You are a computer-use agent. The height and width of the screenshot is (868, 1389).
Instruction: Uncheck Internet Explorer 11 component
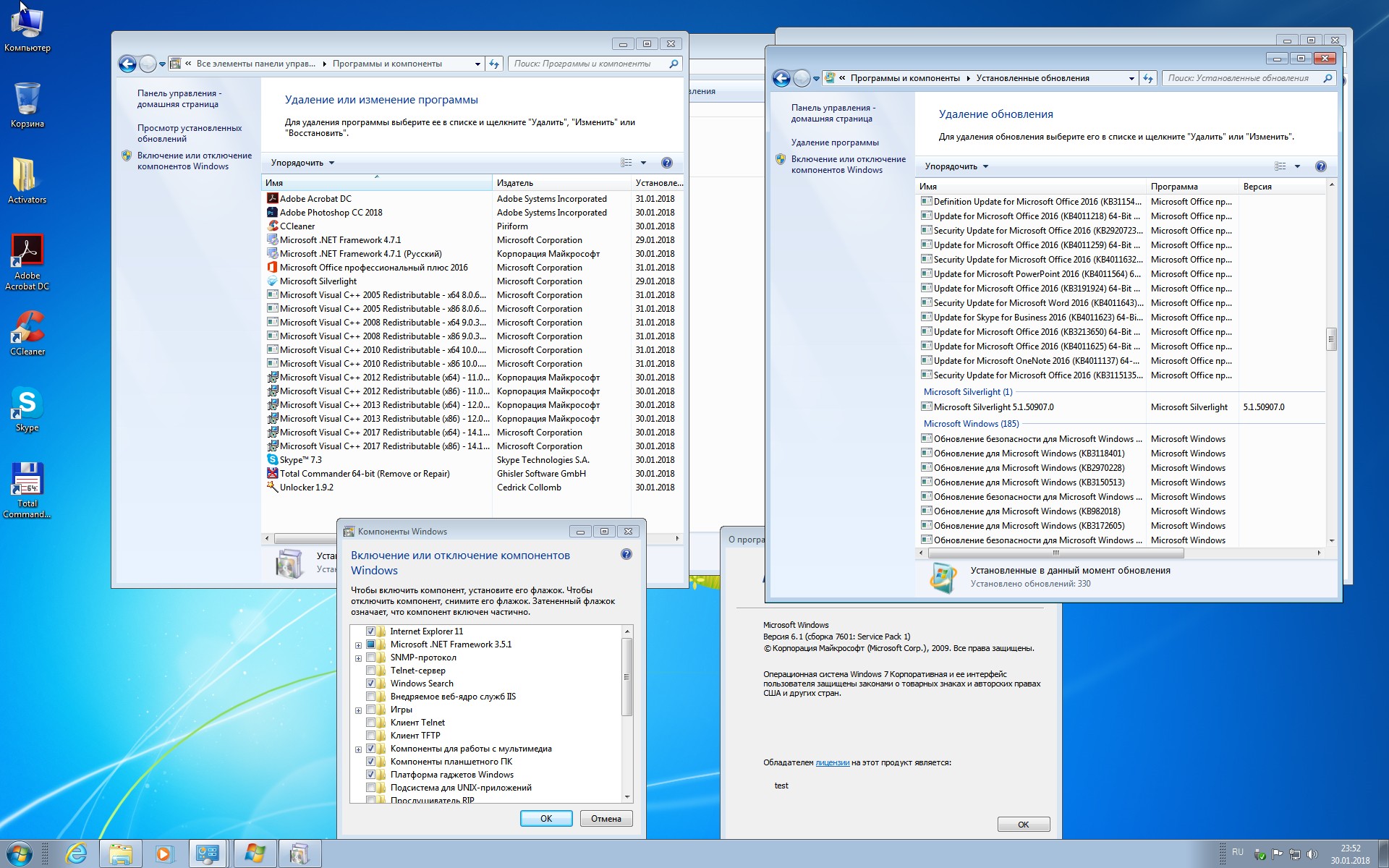370,631
